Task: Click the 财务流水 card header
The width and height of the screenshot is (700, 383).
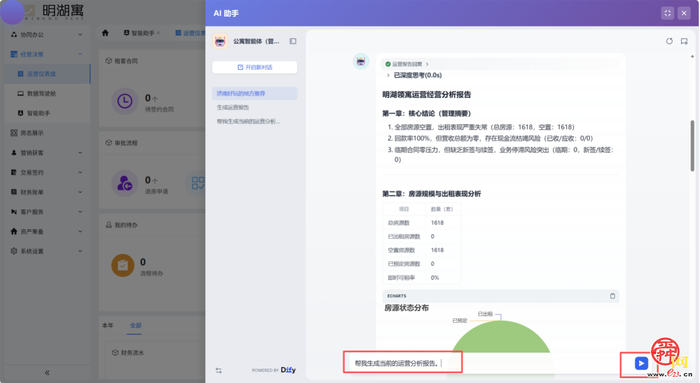Action: [x=128, y=353]
